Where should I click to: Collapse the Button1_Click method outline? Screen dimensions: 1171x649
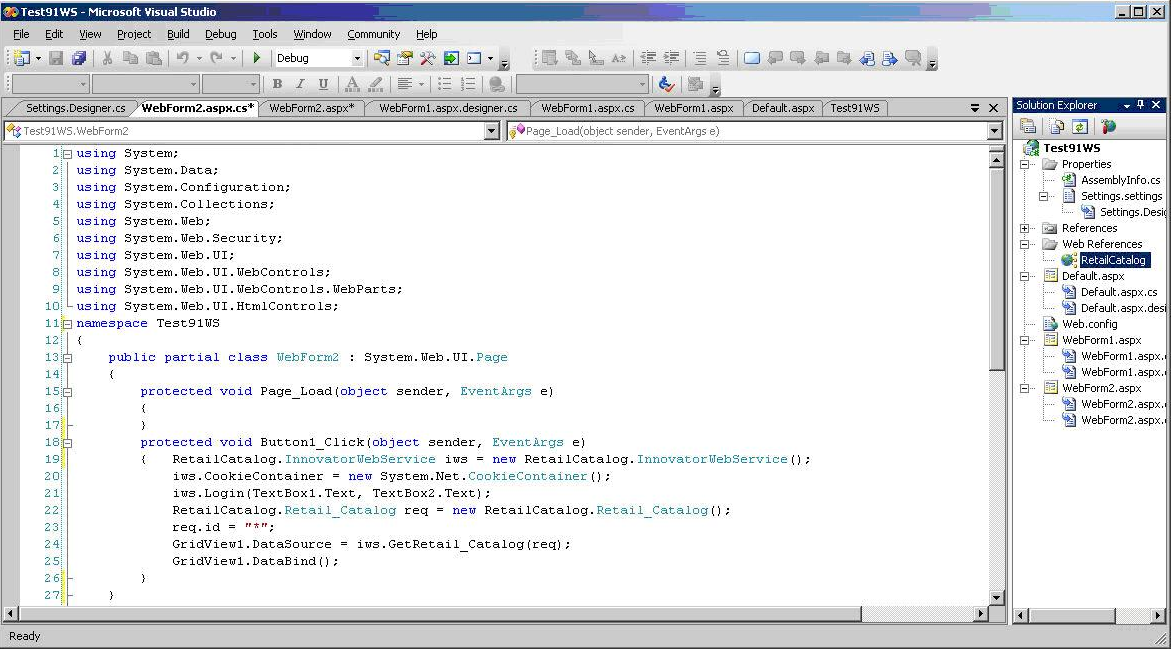tap(67, 443)
